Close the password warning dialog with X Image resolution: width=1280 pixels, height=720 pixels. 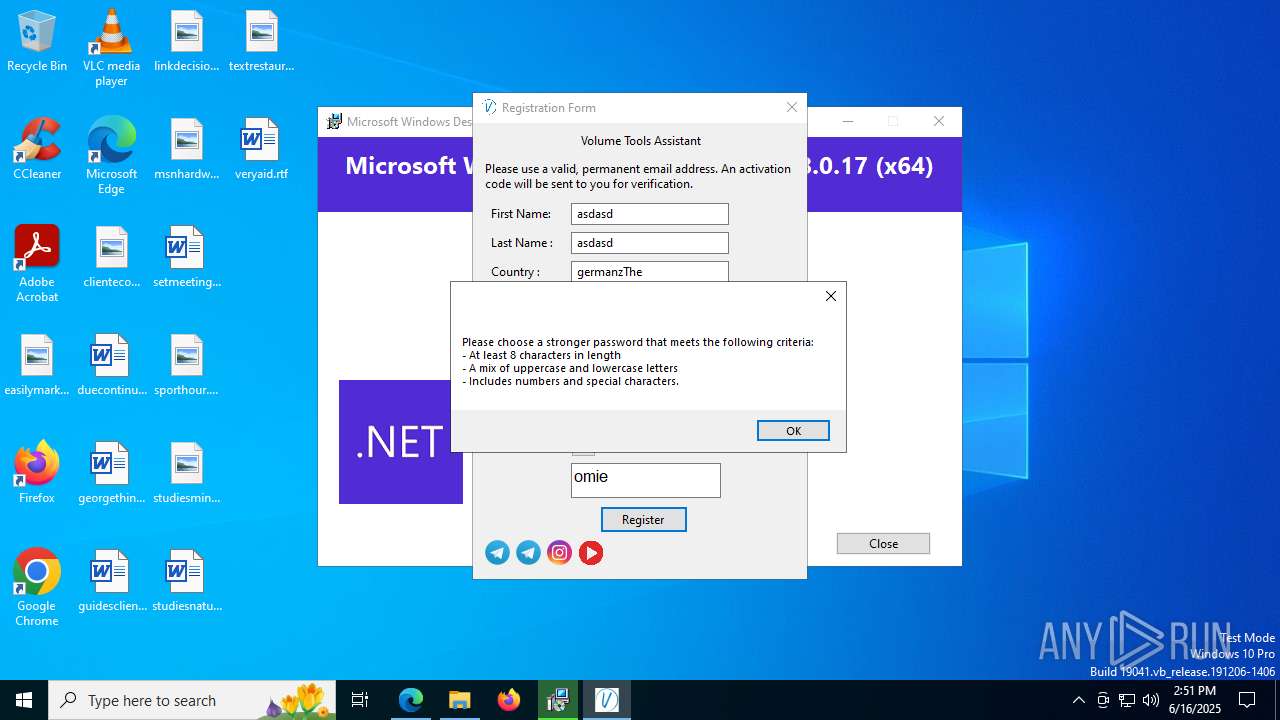[831, 296]
